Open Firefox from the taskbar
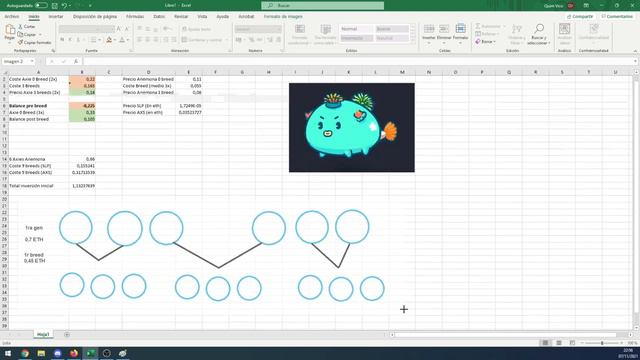Screen dimensions: 640x360 74,353
